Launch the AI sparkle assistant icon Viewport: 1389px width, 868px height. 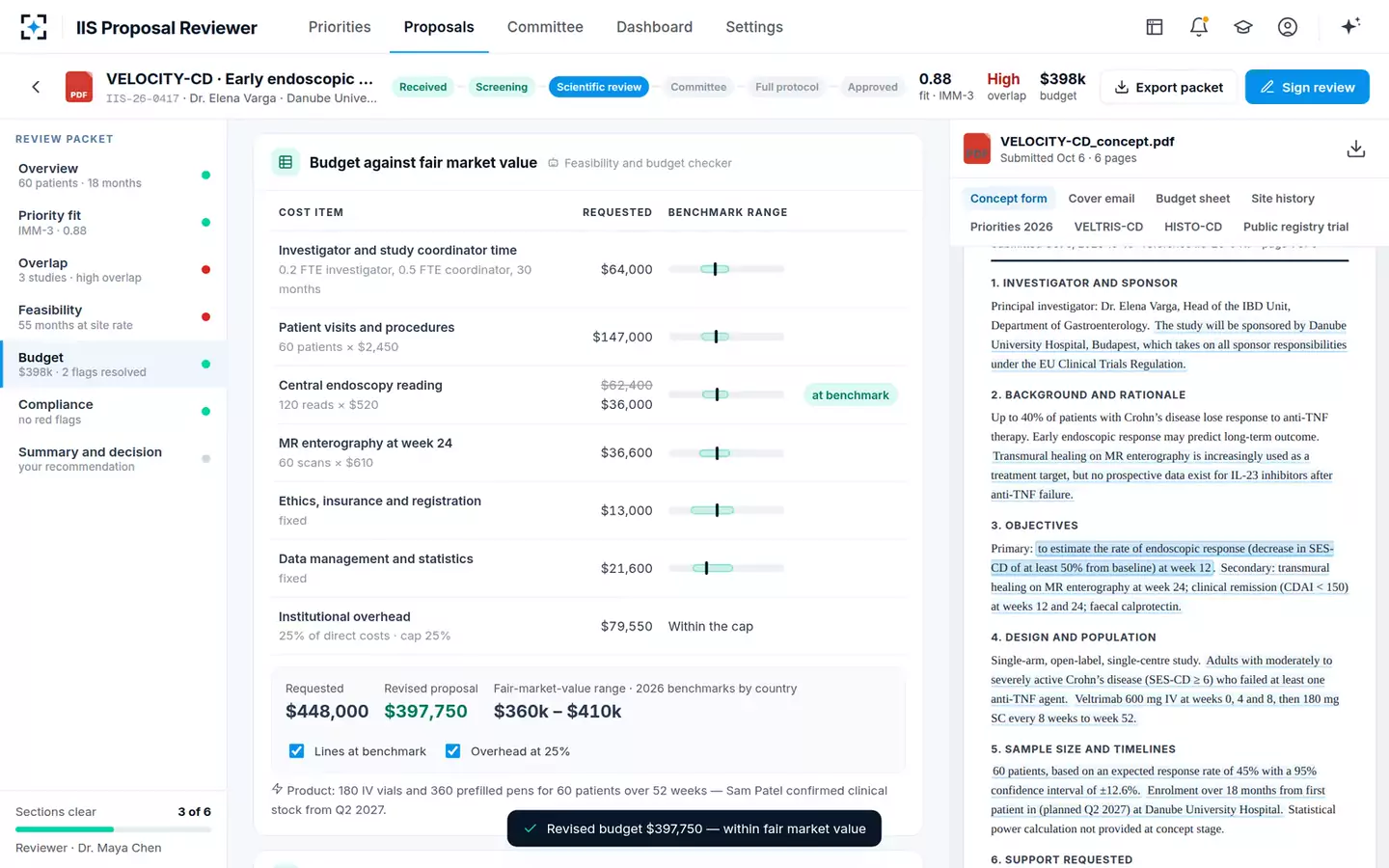1350,26
